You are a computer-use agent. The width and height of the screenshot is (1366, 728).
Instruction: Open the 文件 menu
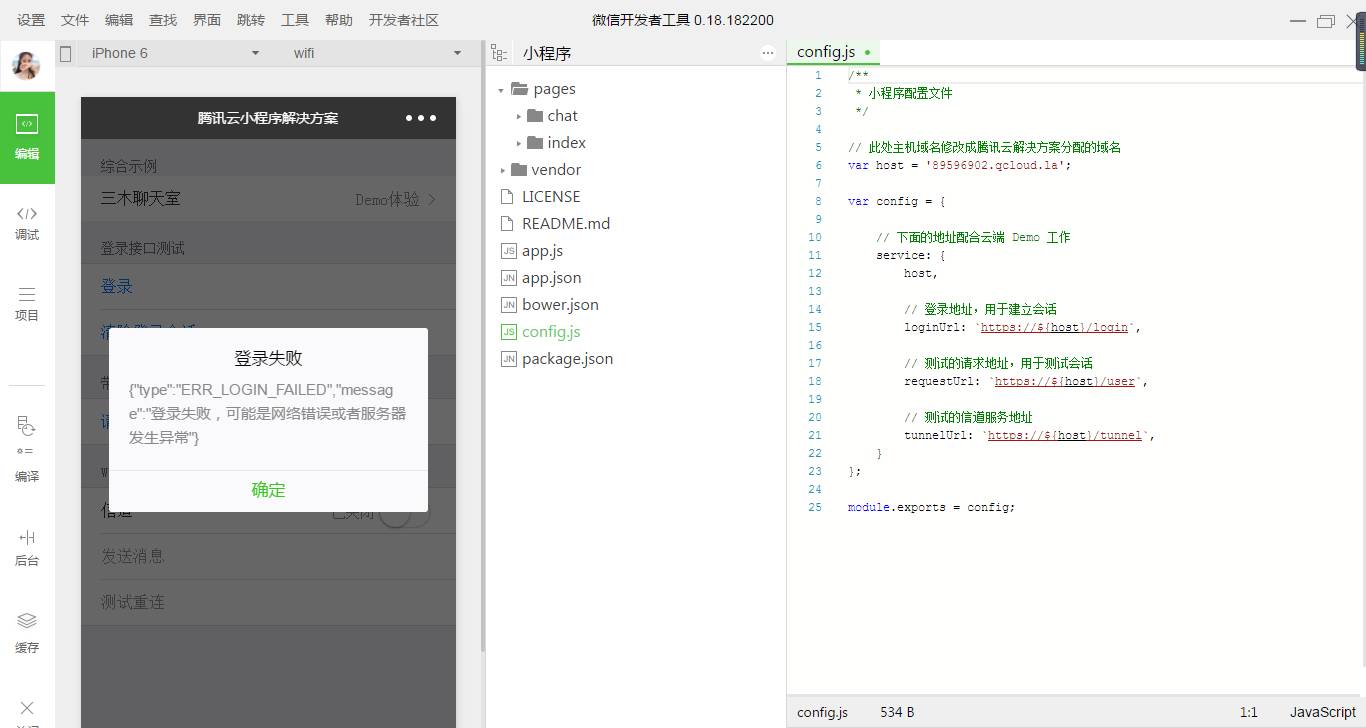(75, 20)
